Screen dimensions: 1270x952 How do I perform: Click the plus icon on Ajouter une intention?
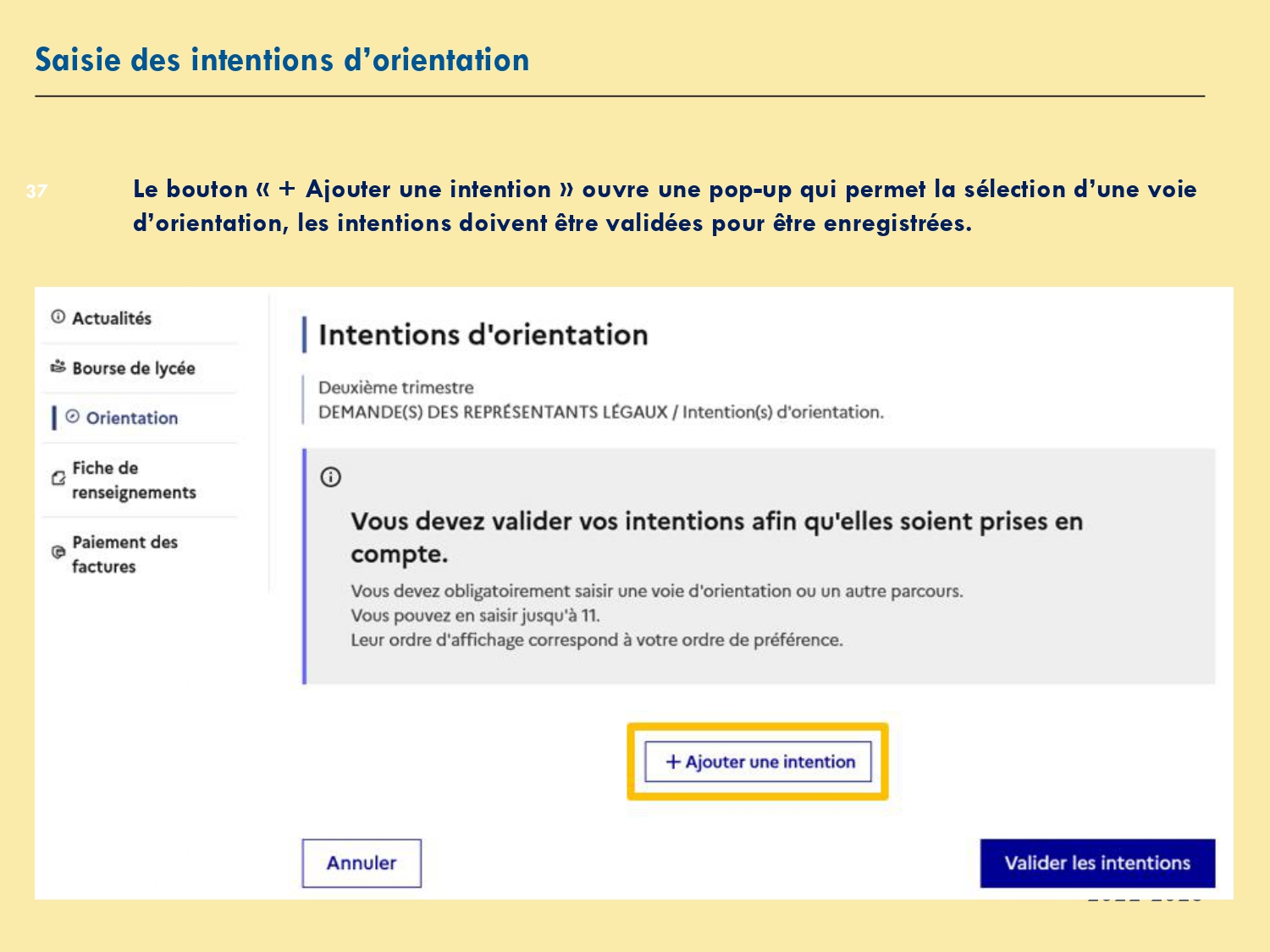tap(673, 762)
